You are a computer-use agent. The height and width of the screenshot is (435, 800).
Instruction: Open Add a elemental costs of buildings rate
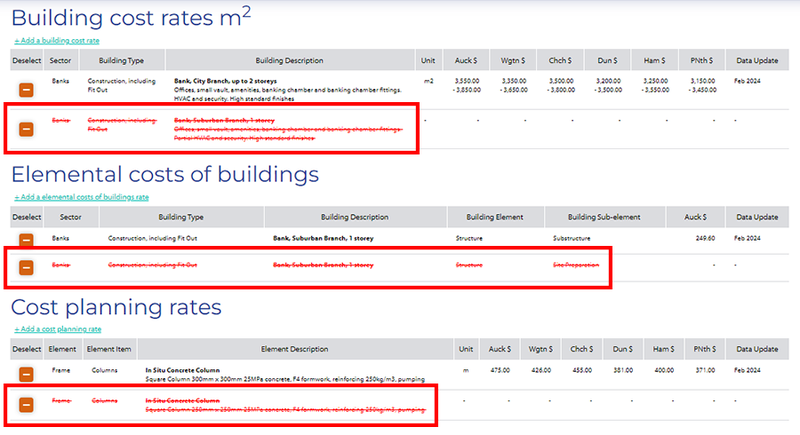81,197
